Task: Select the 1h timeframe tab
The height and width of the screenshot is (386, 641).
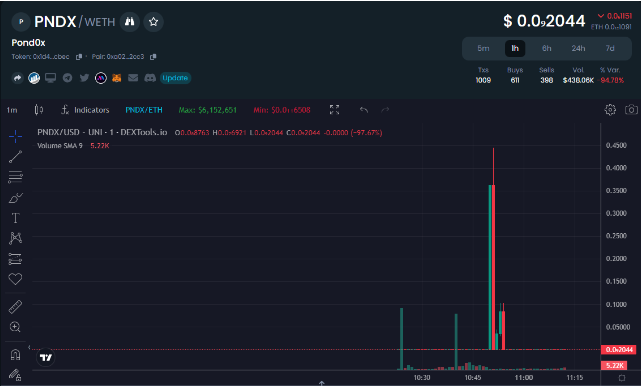Action: click(x=515, y=48)
